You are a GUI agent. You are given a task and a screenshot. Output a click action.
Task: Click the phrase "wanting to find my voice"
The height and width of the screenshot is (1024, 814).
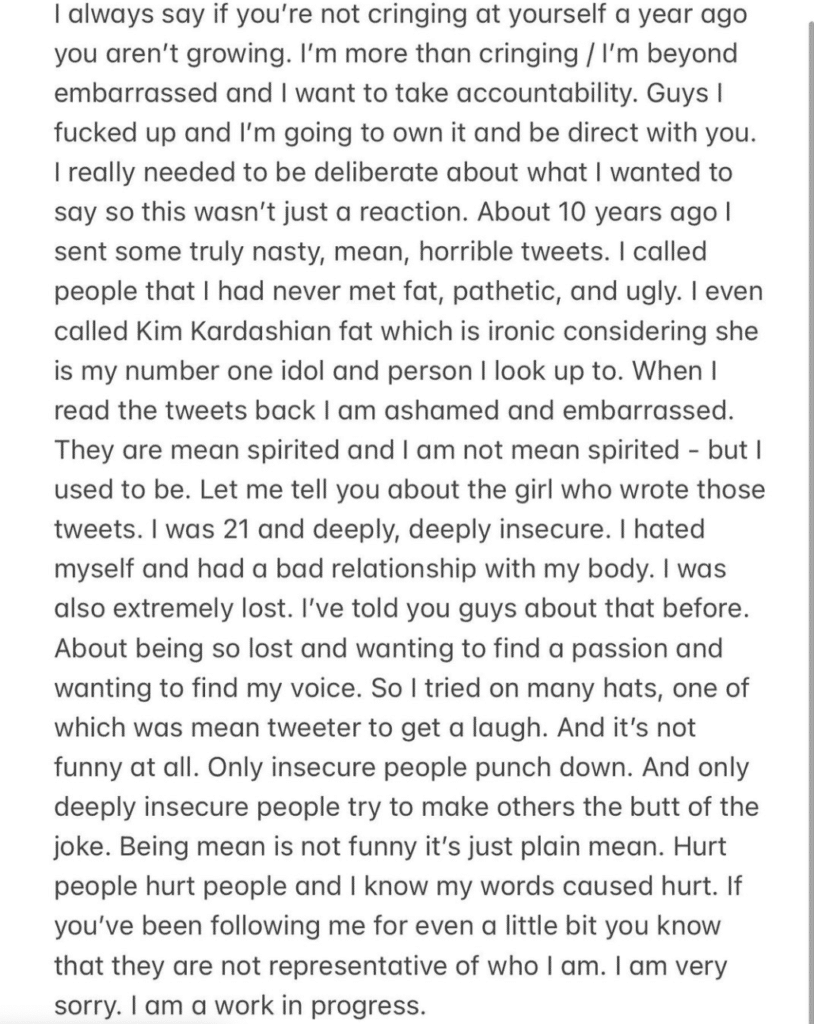208,688
